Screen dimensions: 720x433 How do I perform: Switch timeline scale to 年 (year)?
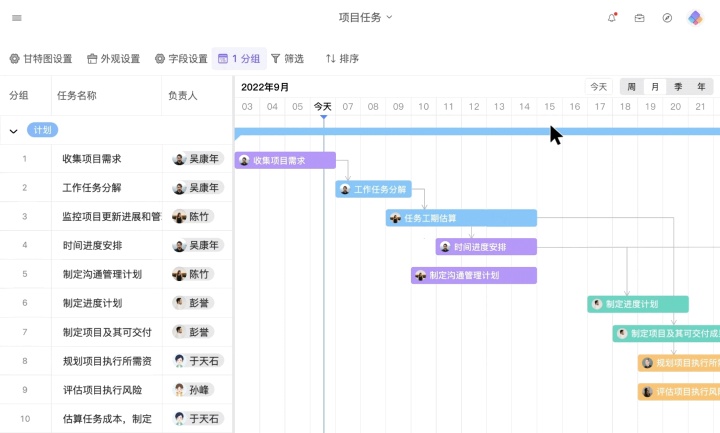[701, 87]
